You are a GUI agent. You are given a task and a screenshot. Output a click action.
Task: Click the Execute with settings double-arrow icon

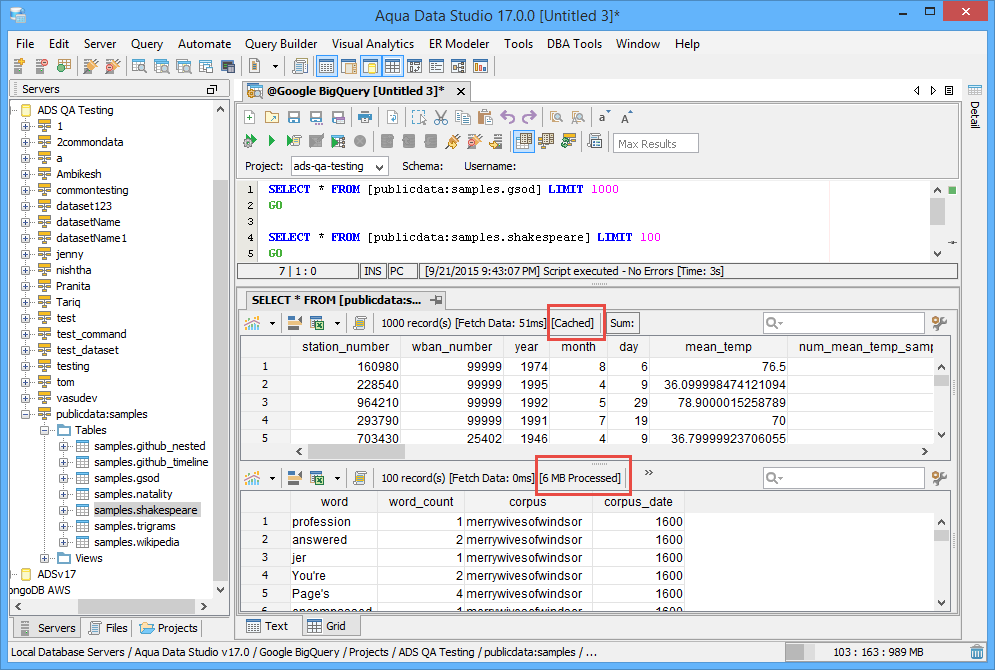[x=249, y=141]
